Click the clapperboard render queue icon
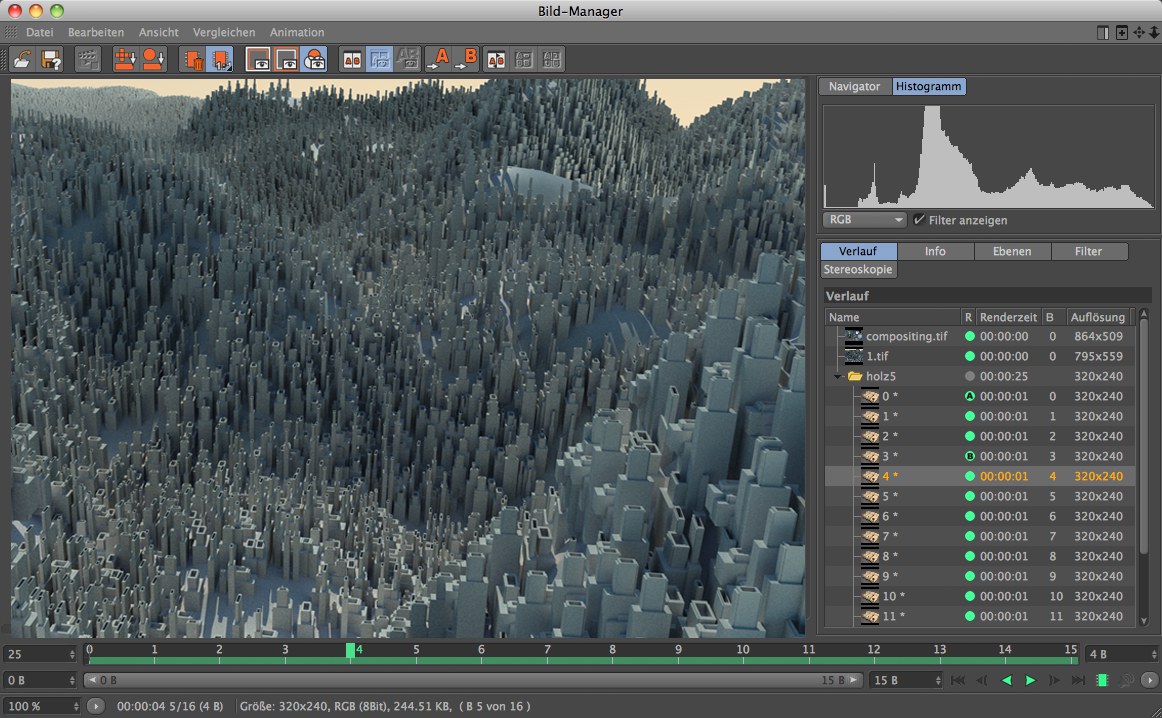 coord(88,59)
